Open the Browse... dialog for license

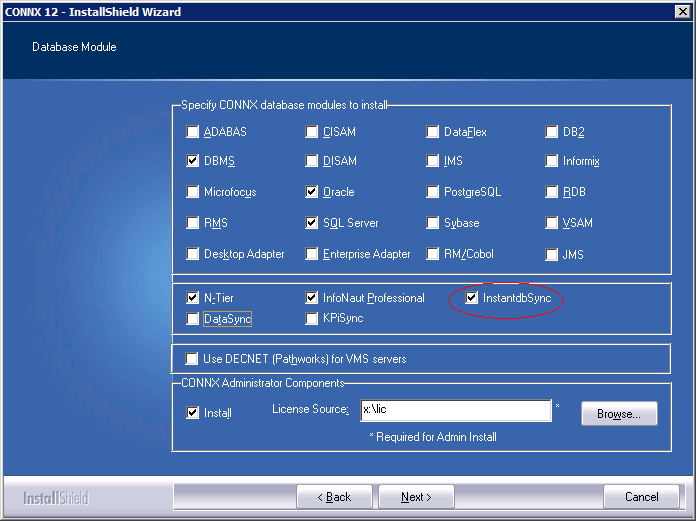point(619,414)
